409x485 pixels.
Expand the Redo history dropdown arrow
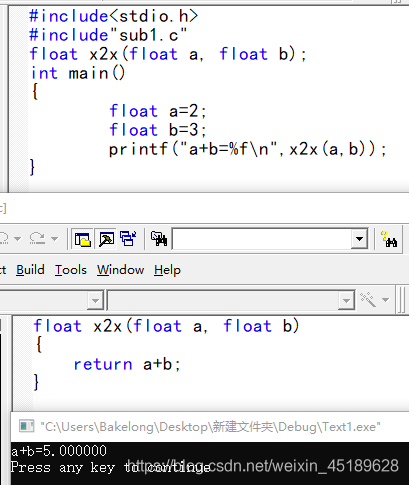(54, 239)
